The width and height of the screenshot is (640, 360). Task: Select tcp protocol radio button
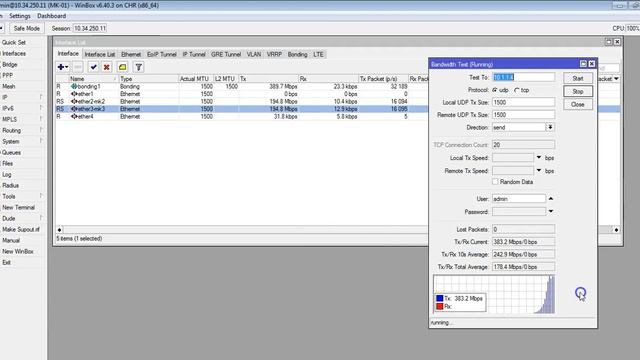coord(517,90)
